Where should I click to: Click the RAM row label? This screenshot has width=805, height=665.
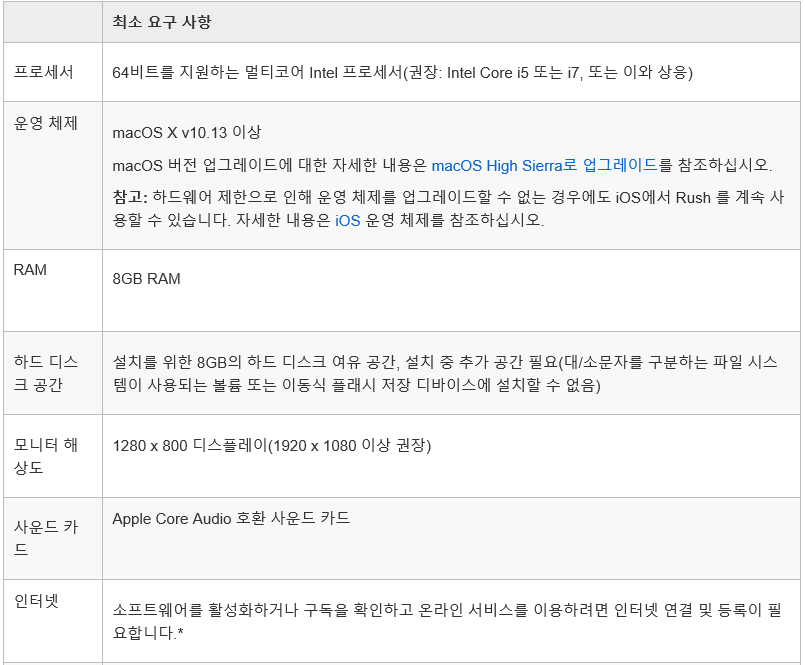(30, 270)
